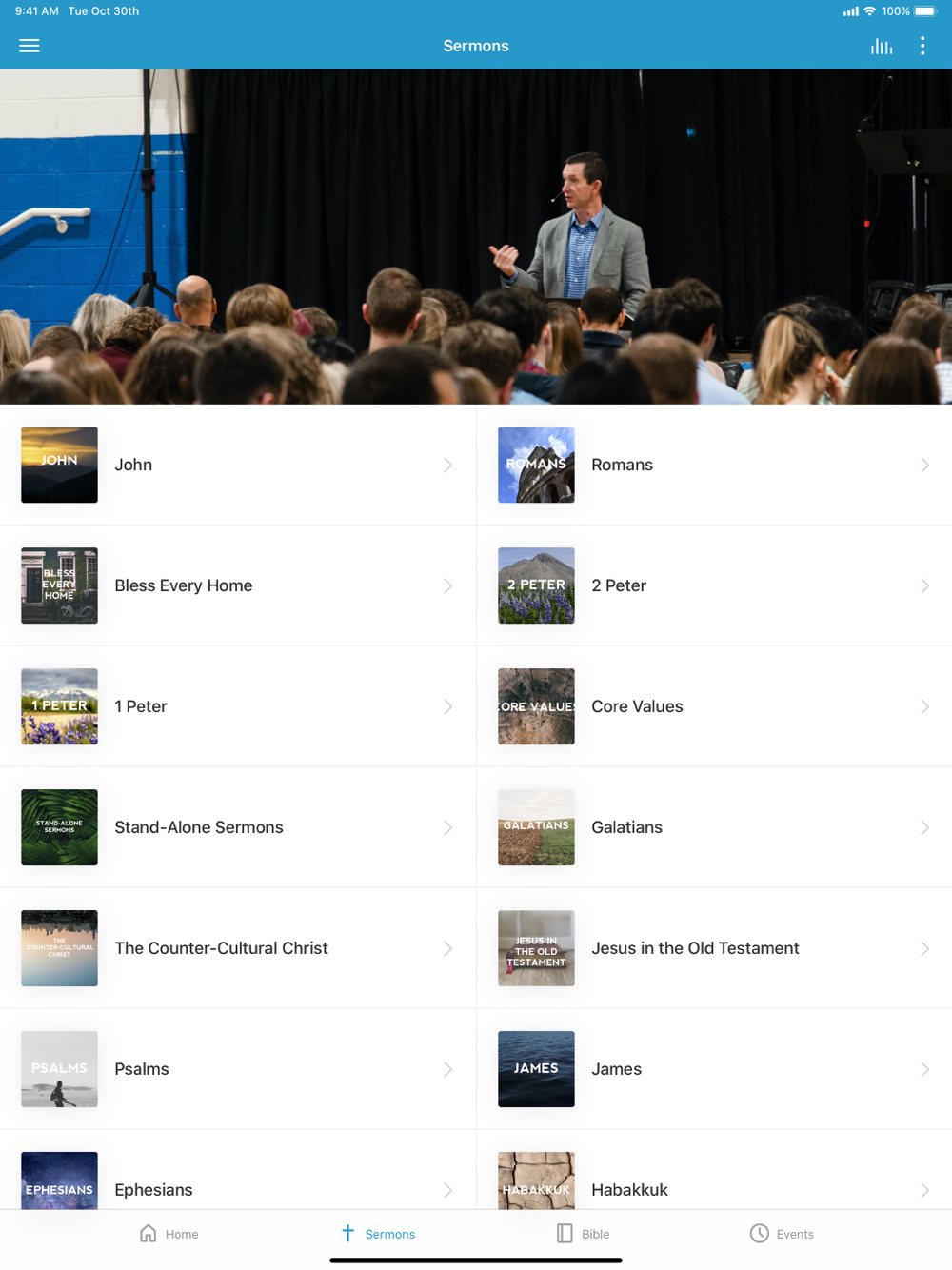Tap the preacher banner image

tap(476, 236)
